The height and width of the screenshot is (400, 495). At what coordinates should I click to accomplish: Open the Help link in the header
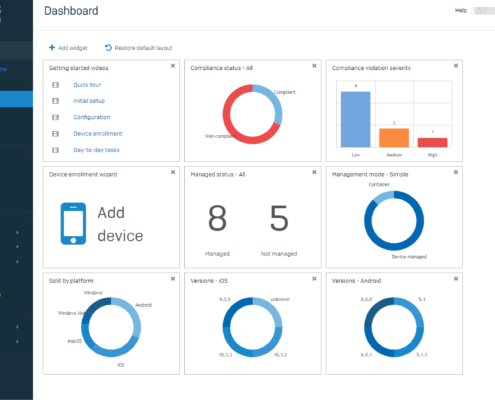[x=461, y=10]
